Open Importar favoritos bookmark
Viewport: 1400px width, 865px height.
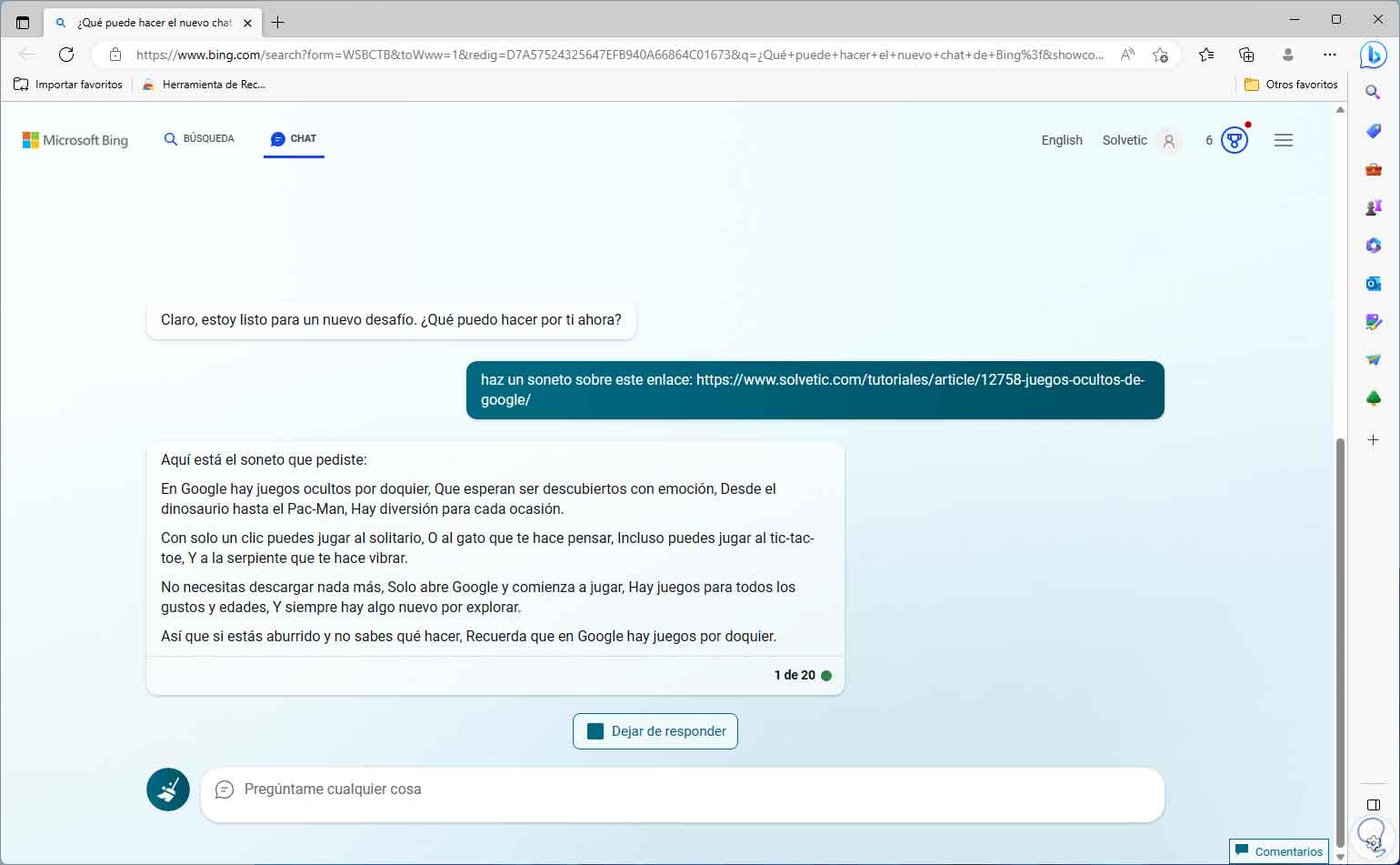68,85
